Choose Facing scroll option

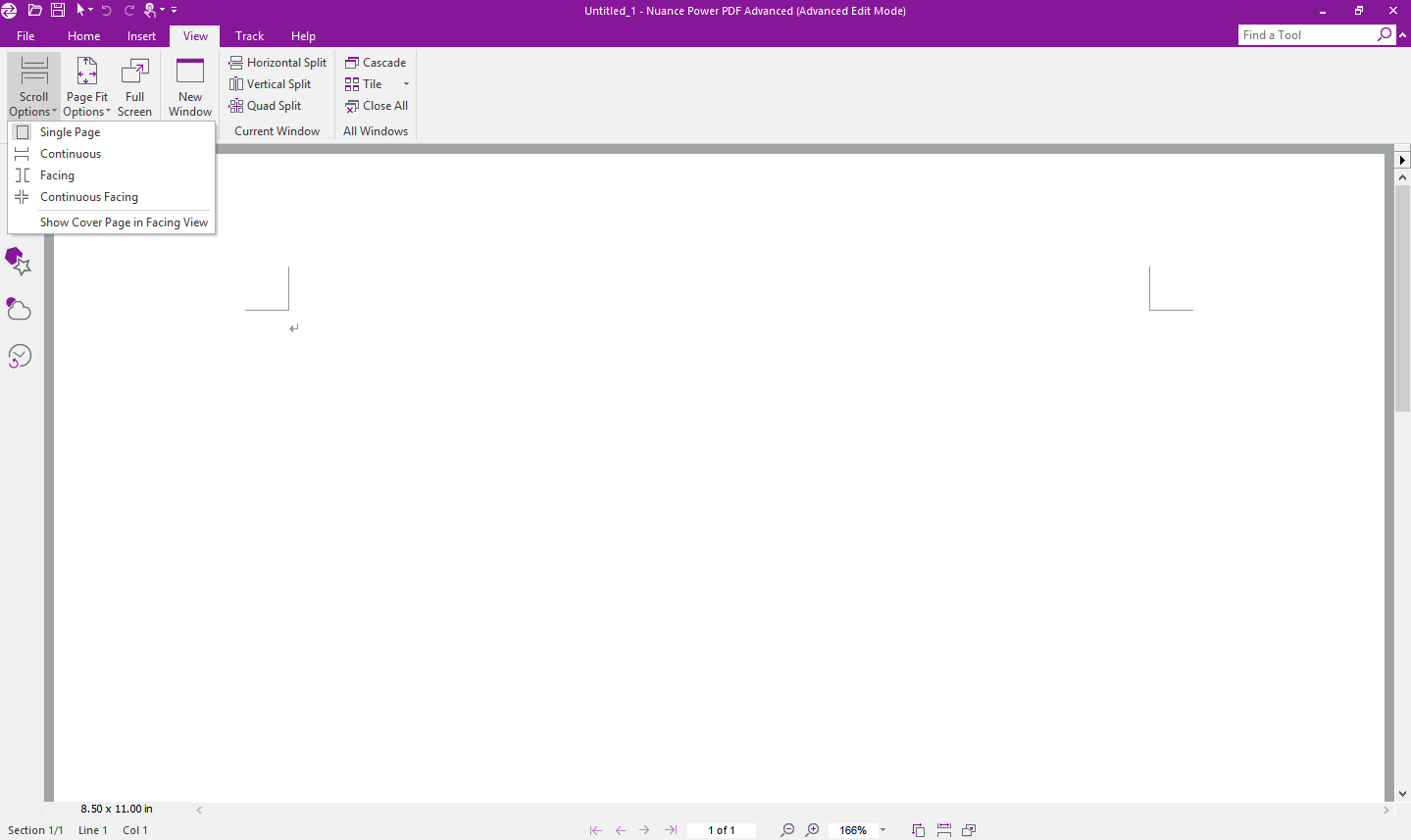(112, 175)
